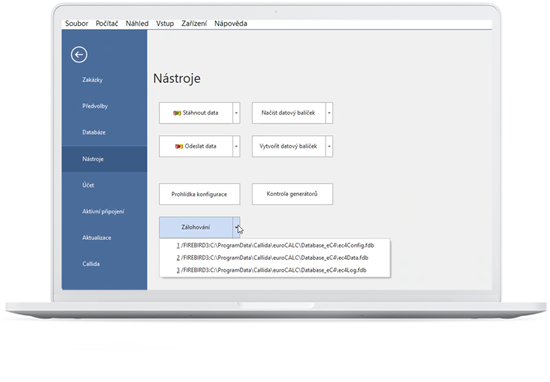The height and width of the screenshot is (382, 550).
Task: Click the Zálohování dropdown arrow
Action: click(x=236, y=227)
